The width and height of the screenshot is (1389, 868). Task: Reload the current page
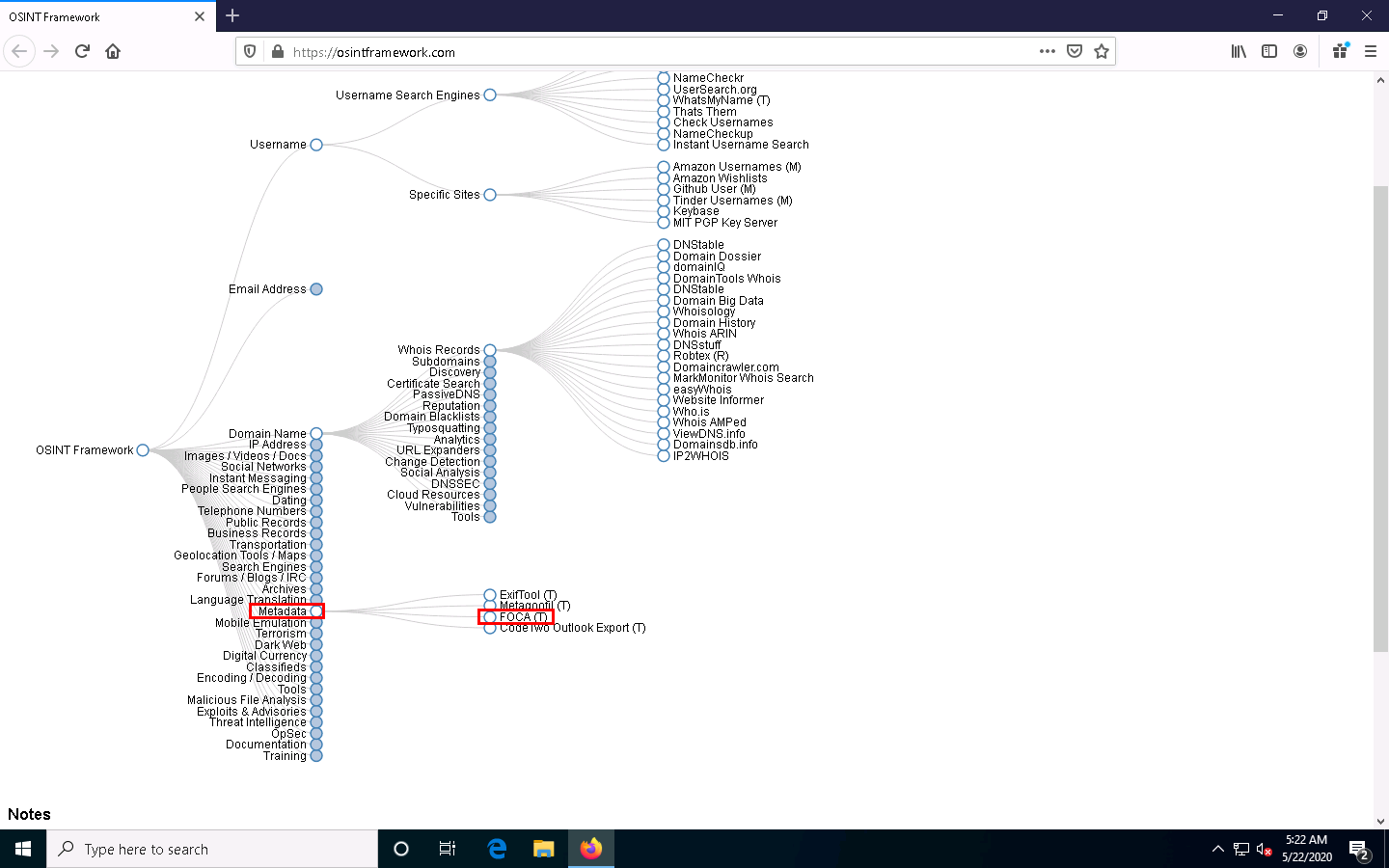82,51
